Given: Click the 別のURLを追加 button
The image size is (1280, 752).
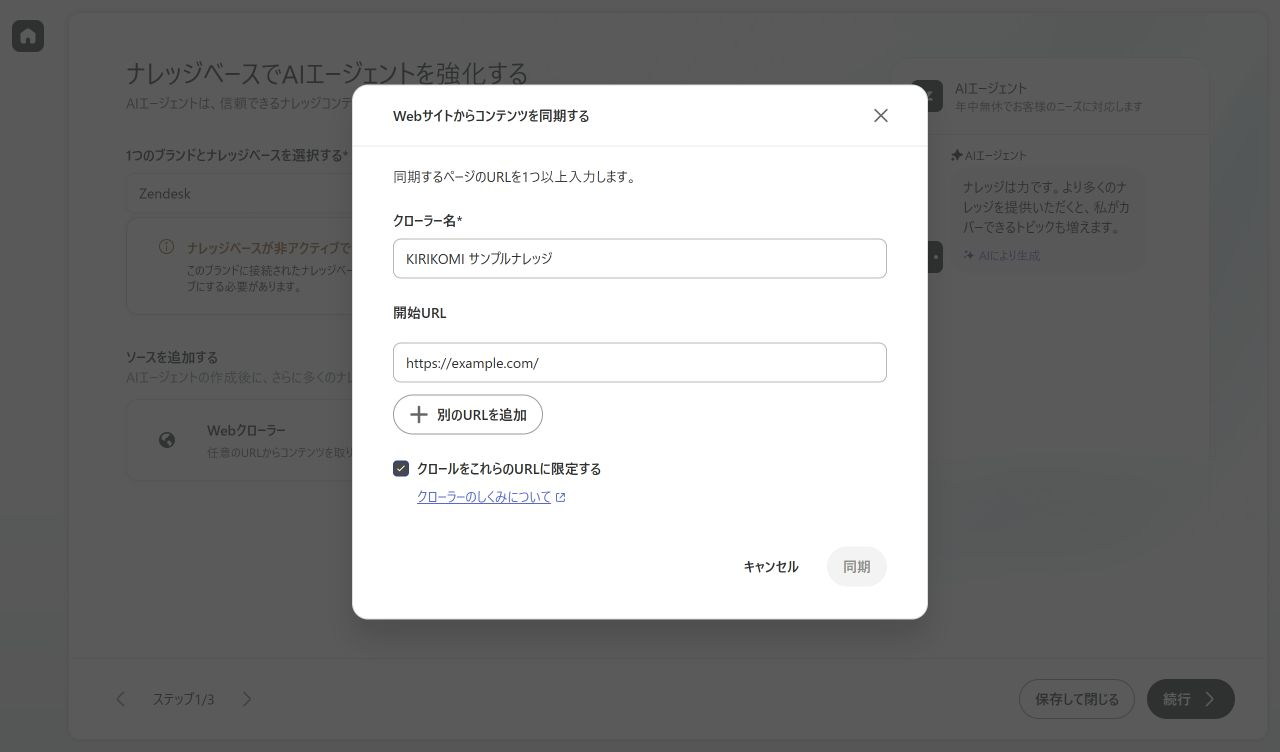Looking at the screenshot, I should (468, 415).
